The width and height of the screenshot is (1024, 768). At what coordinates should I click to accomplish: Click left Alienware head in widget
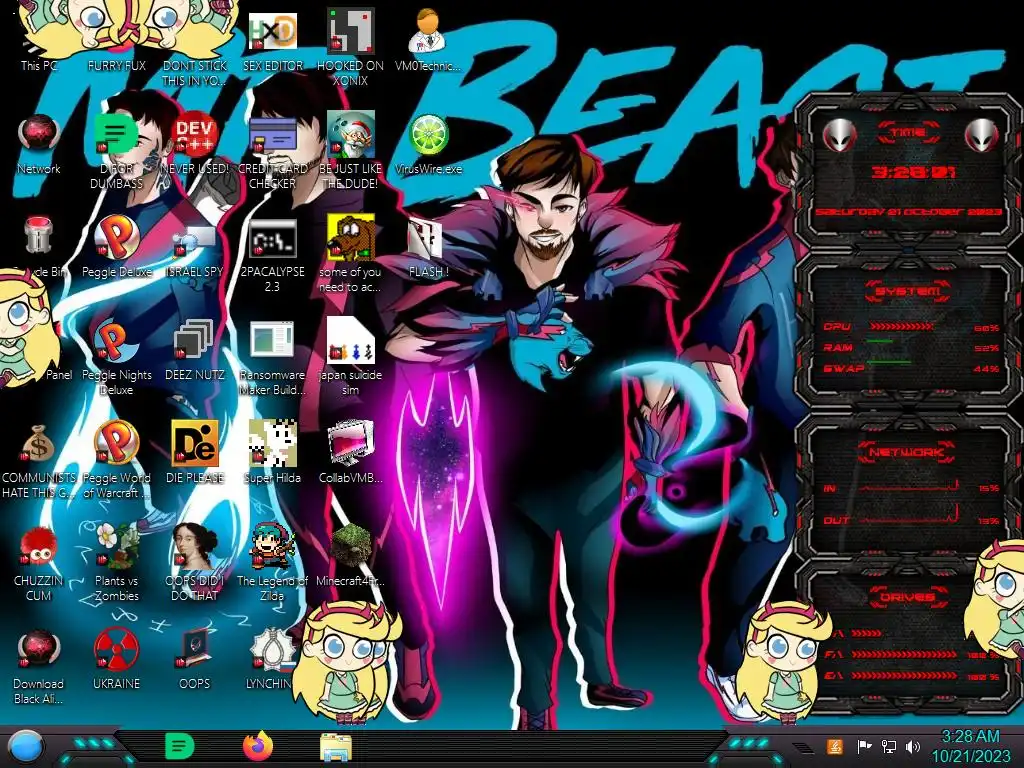pyautogui.click(x=839, y=135)
